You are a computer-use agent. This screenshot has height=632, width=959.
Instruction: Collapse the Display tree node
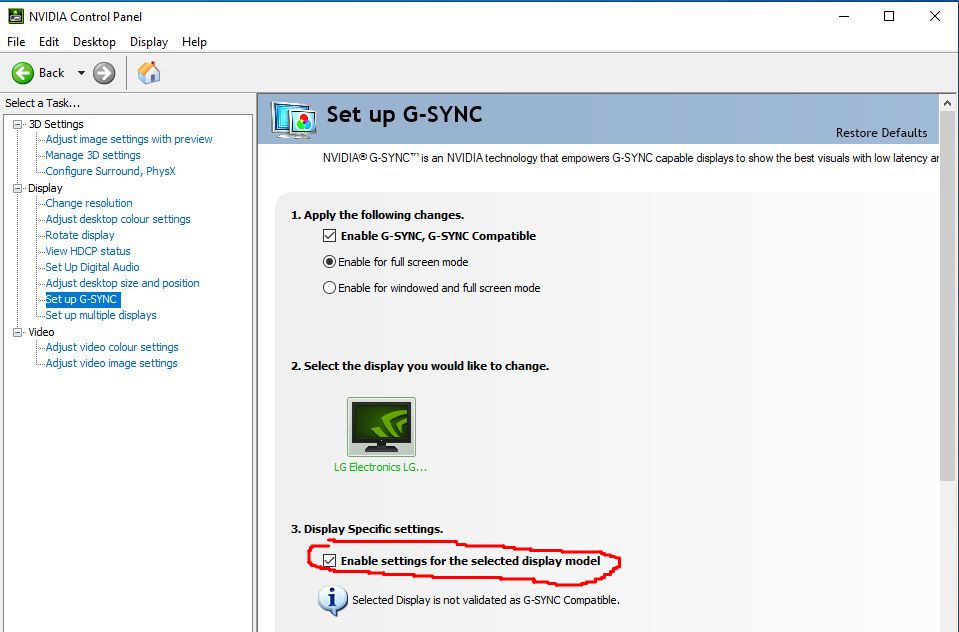(x=18, y=188)
